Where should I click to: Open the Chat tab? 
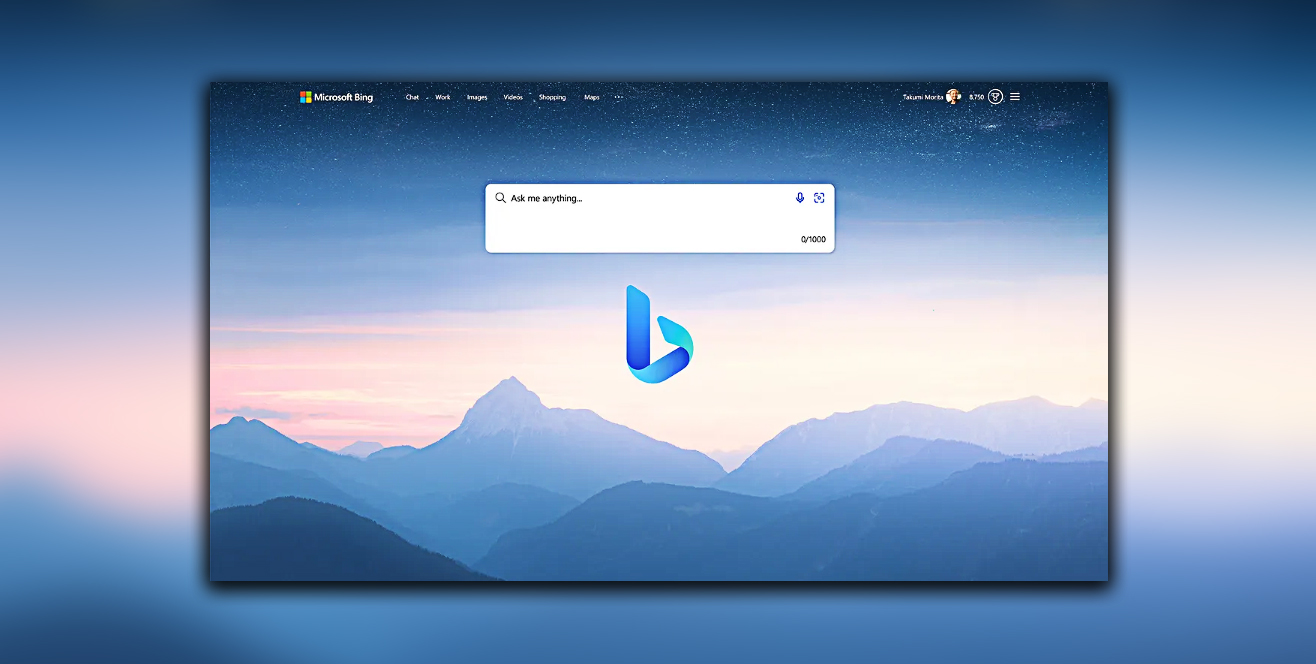(412, 97)
